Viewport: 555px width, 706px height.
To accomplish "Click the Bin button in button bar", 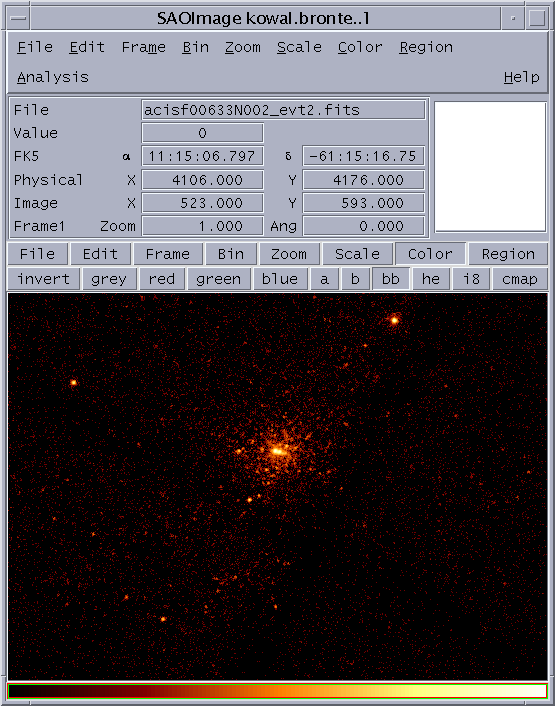I will (x=231, y=254).
